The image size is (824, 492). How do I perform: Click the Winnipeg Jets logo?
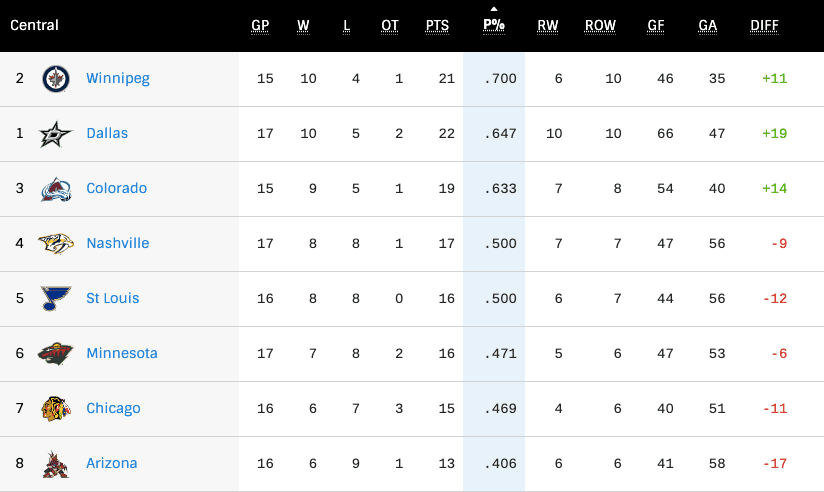(56, 79)
